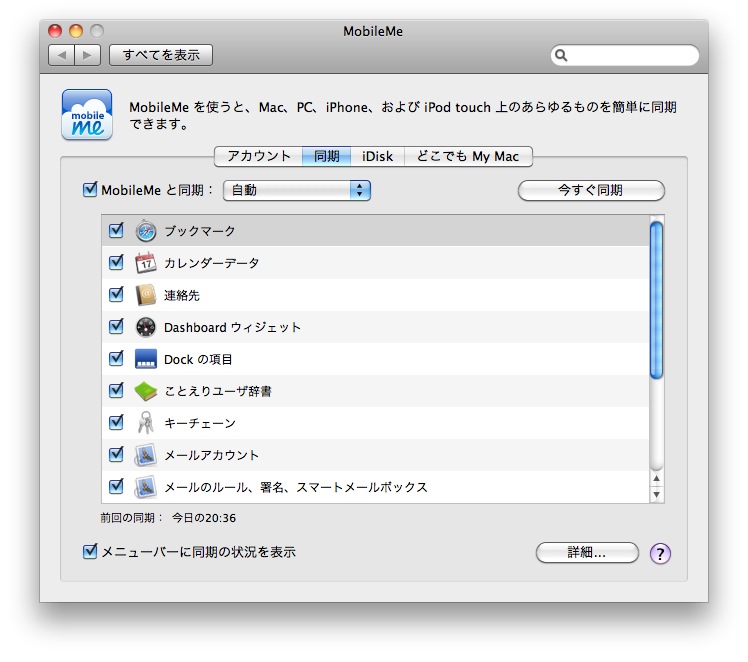This screenshot has height=662, width=748.
Task: Open the 自動 sync interval dropdown
Action: pyautogui.click(x=297, y=190)
